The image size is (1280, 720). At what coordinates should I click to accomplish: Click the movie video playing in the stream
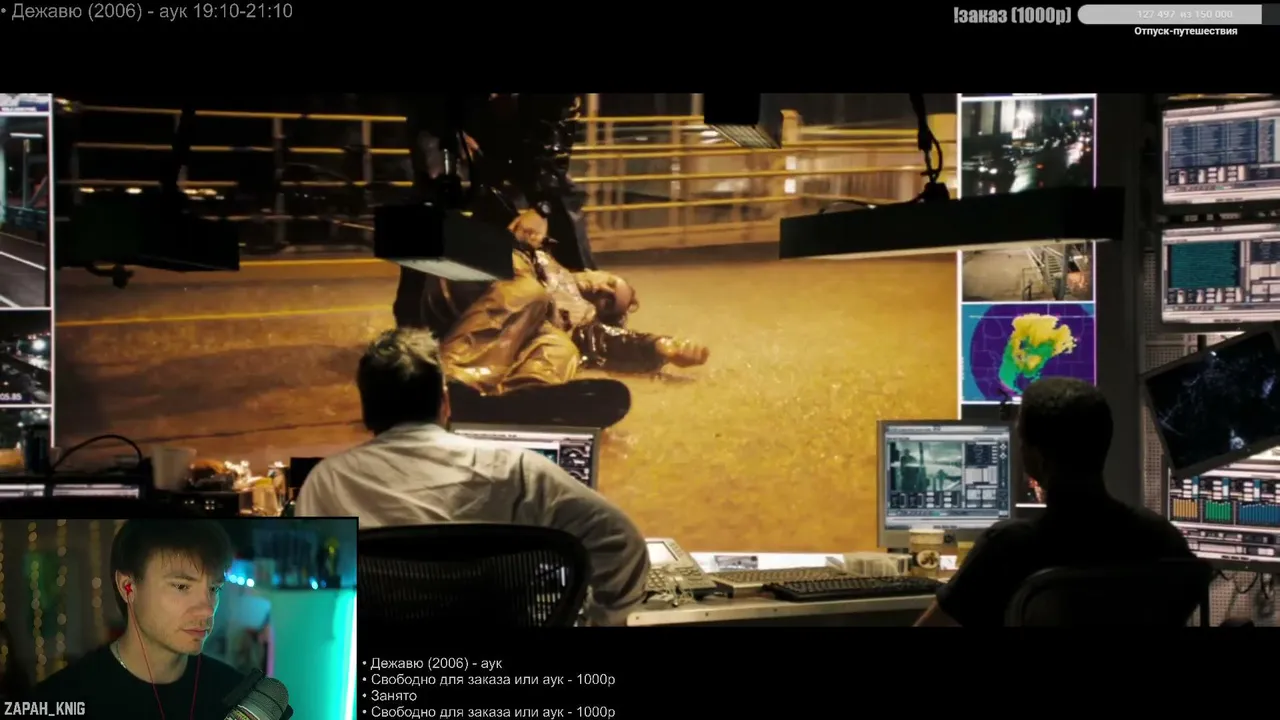point(640,360)
